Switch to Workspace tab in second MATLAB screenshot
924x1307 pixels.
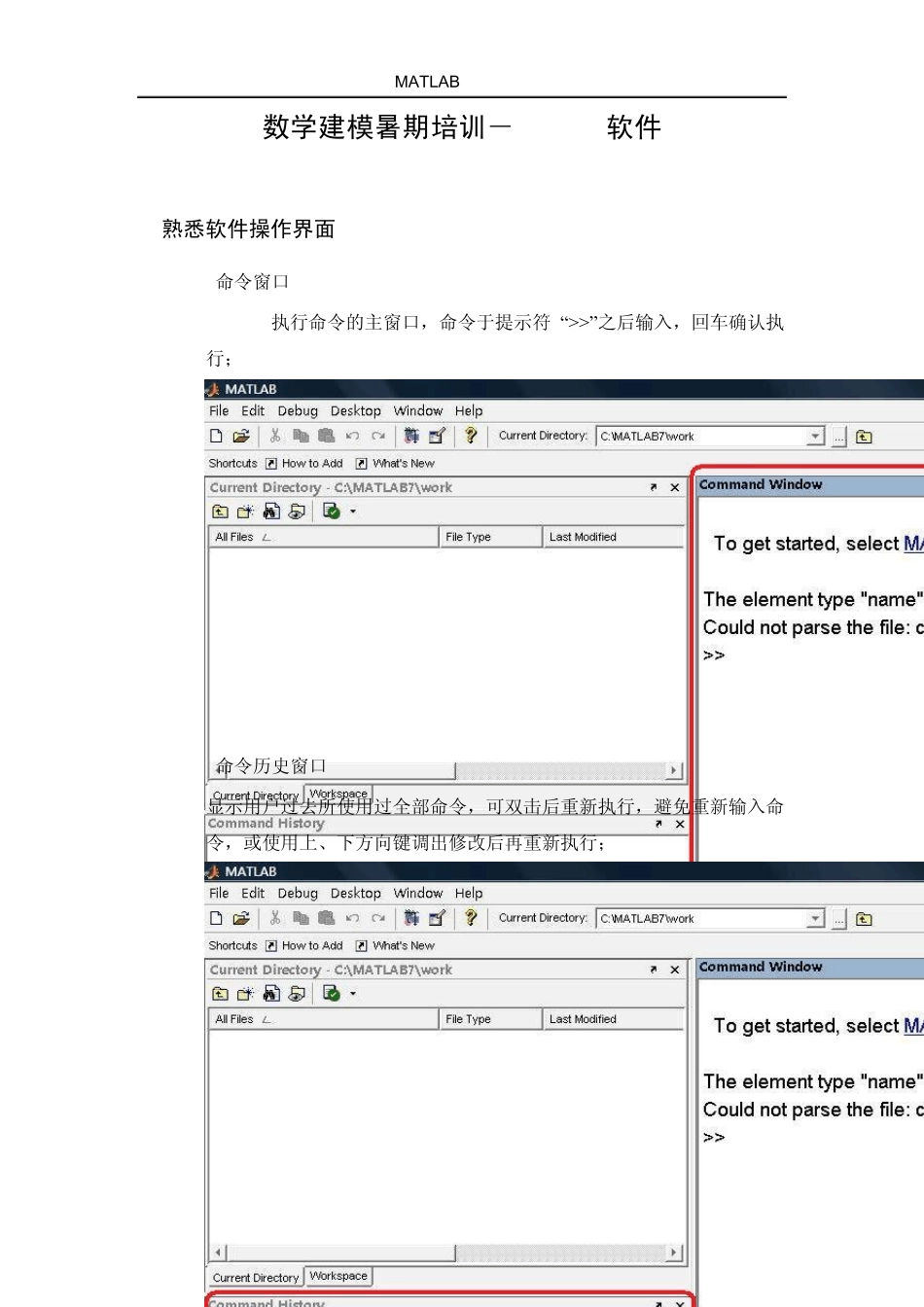click(338, 1276)
